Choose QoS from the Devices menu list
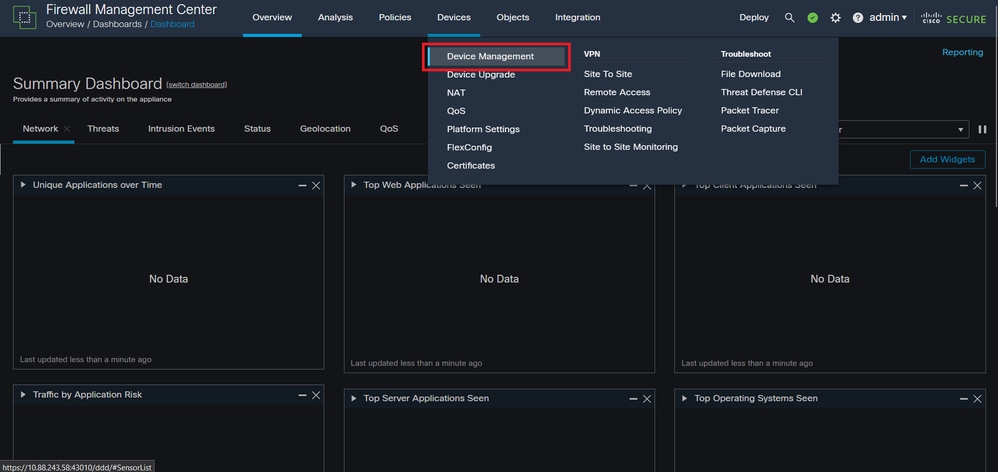The image size is (998, 472). tap(456, 111)
